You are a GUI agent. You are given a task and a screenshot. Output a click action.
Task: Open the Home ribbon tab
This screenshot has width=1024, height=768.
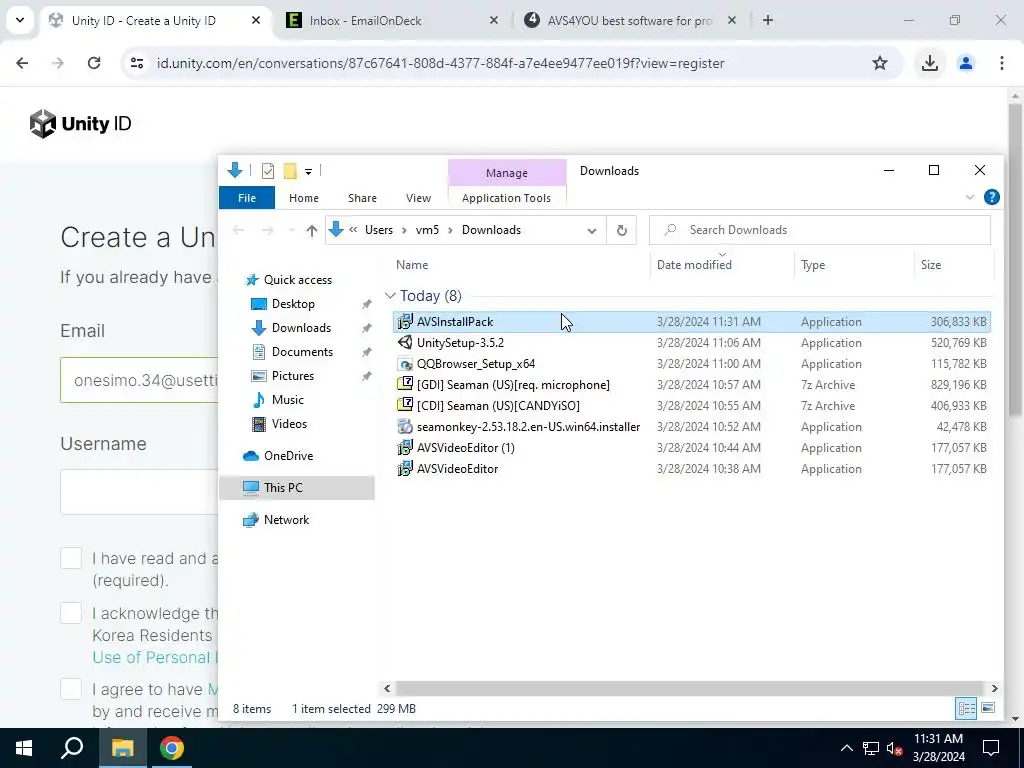tap(304, 198)
